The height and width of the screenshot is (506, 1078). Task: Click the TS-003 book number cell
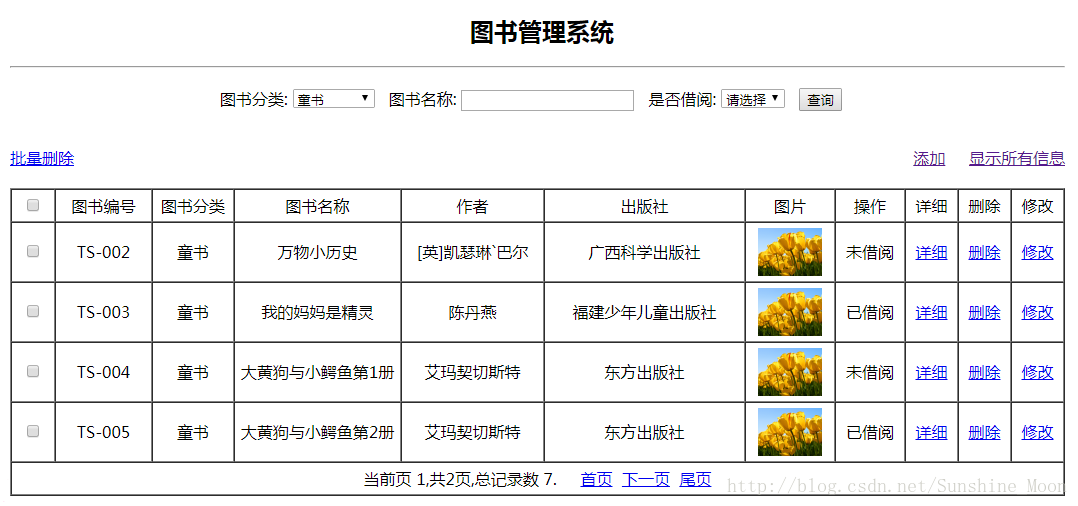103,312
